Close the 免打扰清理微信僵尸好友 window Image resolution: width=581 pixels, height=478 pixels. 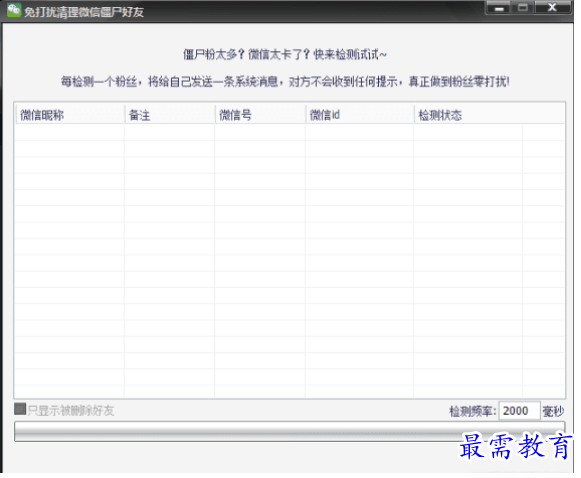click(x=552, y=8)
